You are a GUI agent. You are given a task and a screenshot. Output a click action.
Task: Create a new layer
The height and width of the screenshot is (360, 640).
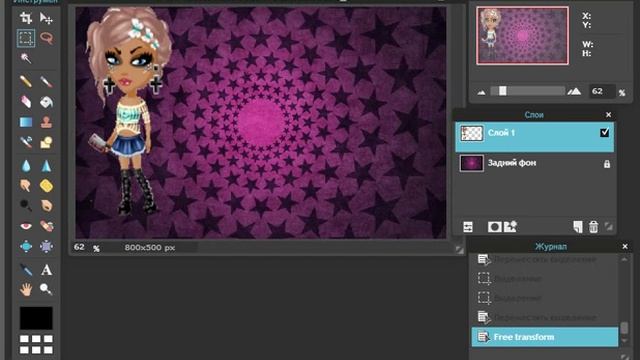tap(578, 227)
